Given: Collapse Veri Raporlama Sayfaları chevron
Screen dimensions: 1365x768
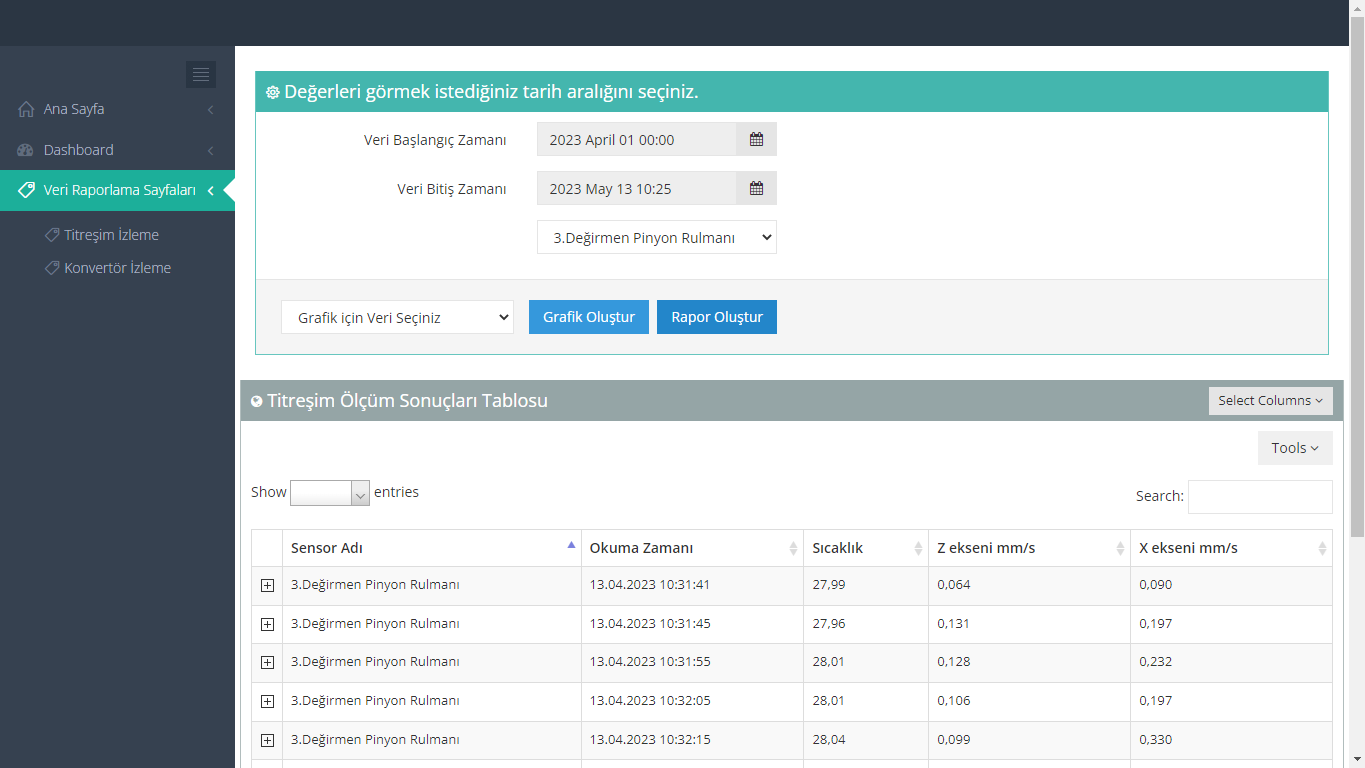Looking at the screenshot, I should (x=210, y=191).
